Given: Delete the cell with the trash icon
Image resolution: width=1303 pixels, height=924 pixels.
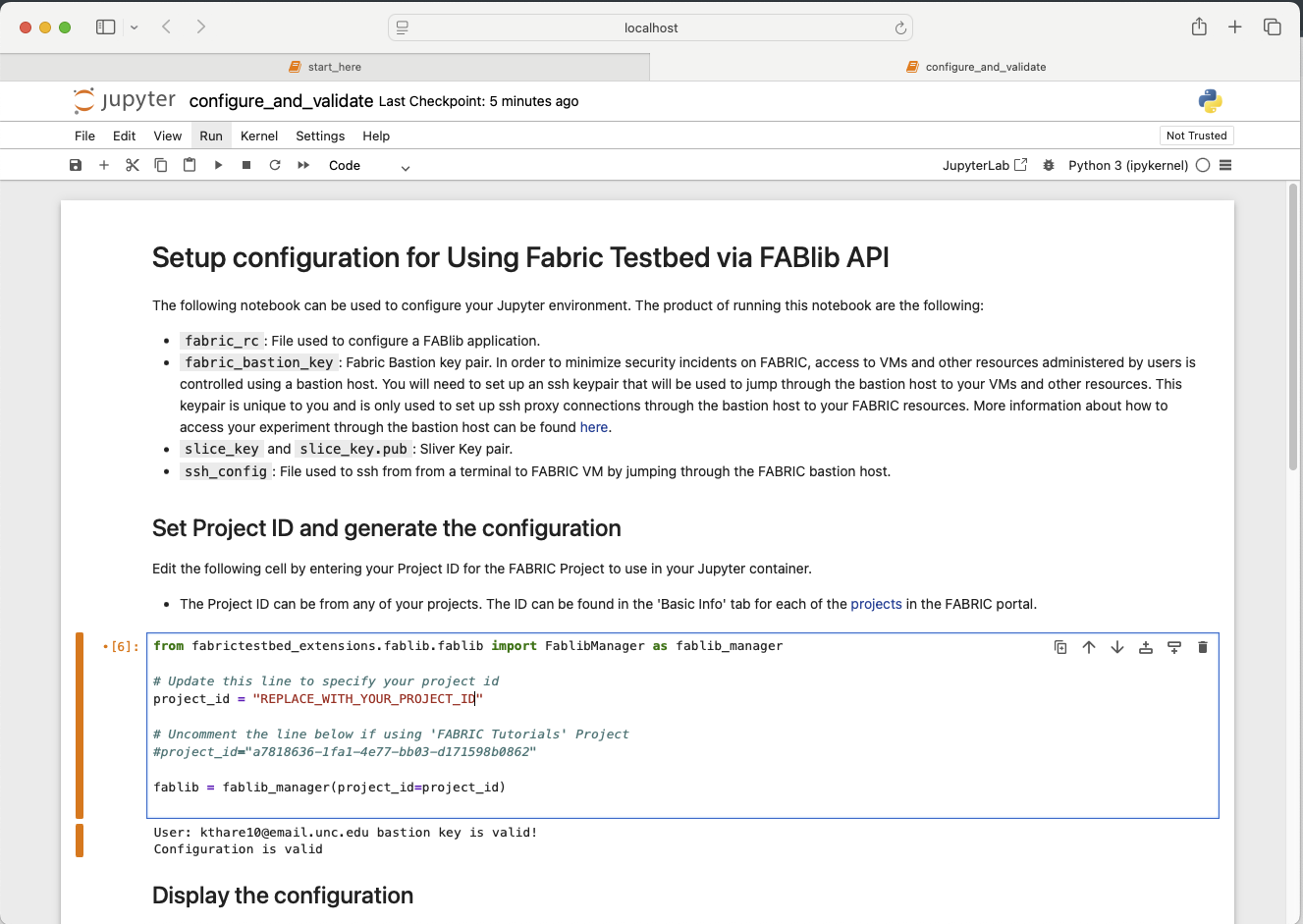Looking at the screenshot, I should (x=1203, y=647).
